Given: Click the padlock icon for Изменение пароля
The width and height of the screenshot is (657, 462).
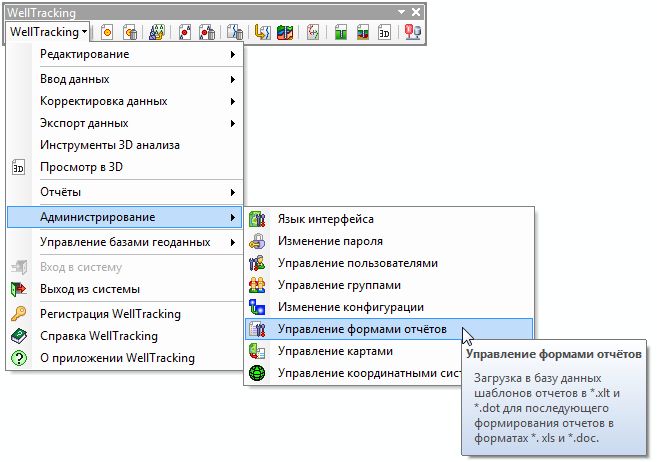Looking at the screenshot, I should tap(258, 241).
